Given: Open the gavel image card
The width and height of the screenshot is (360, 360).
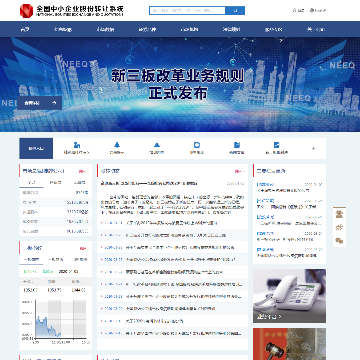Looking at the screenshot, I should (289, 344).
